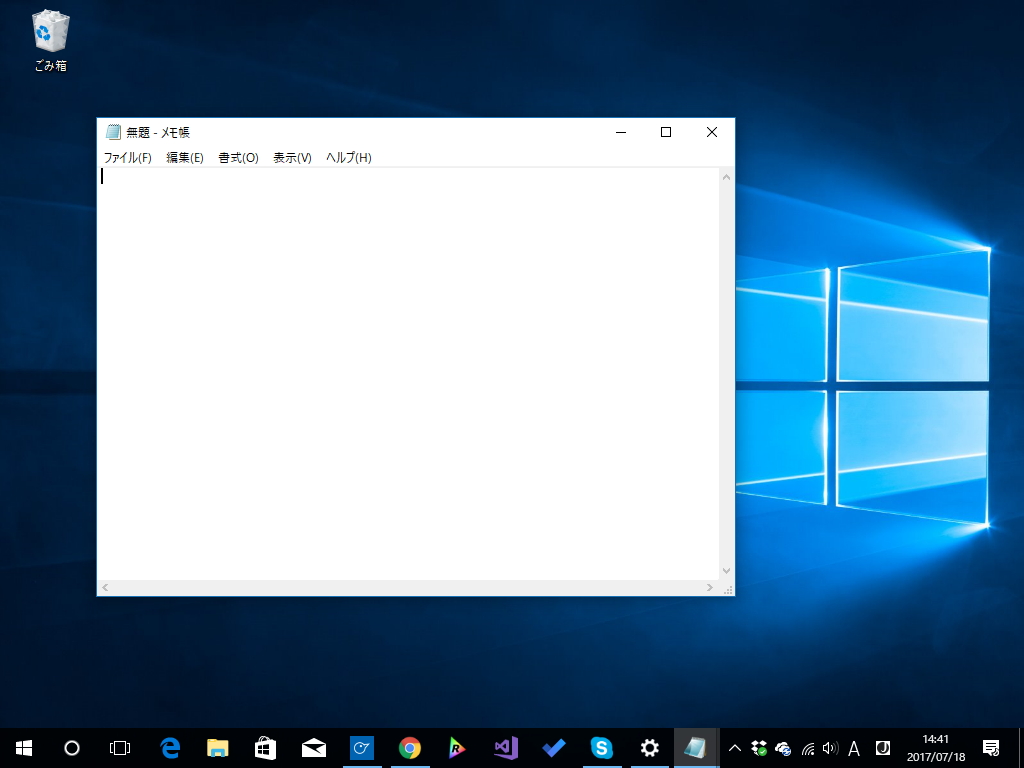Open Visual Studio from the taskbar
The height and width of the screenshot is (768, 1024).
pyautogui.click(x=505, y=748)
